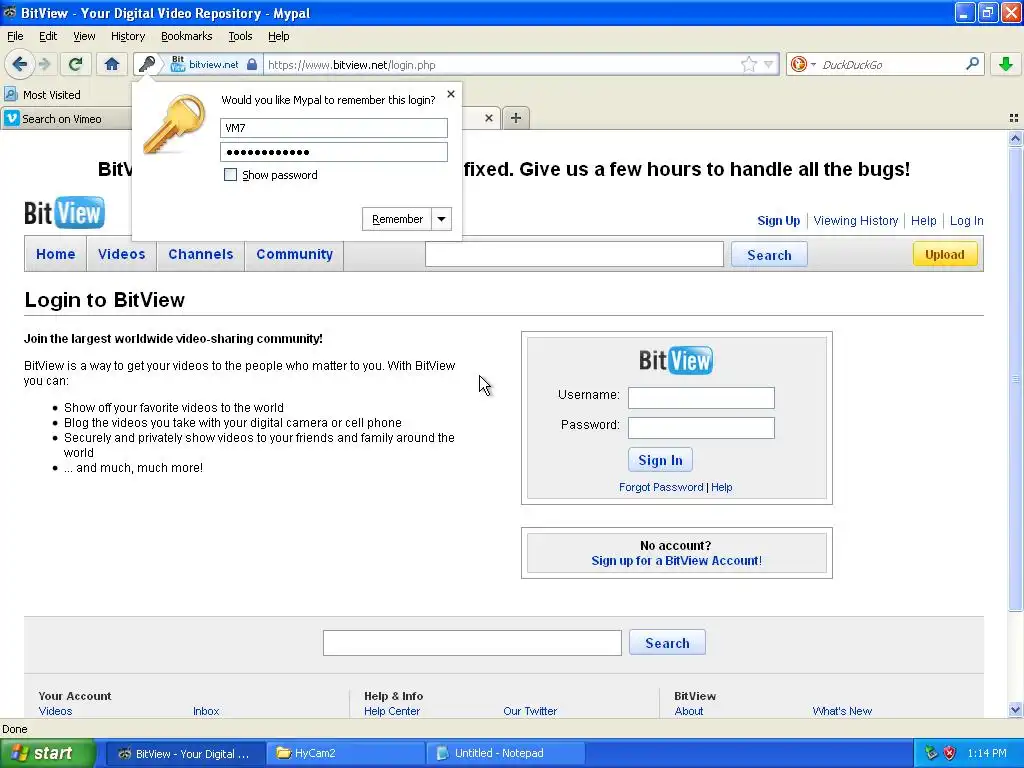Switch to HyCam2 taskbar window
1024x768 pixels.
tap(345, 753)
